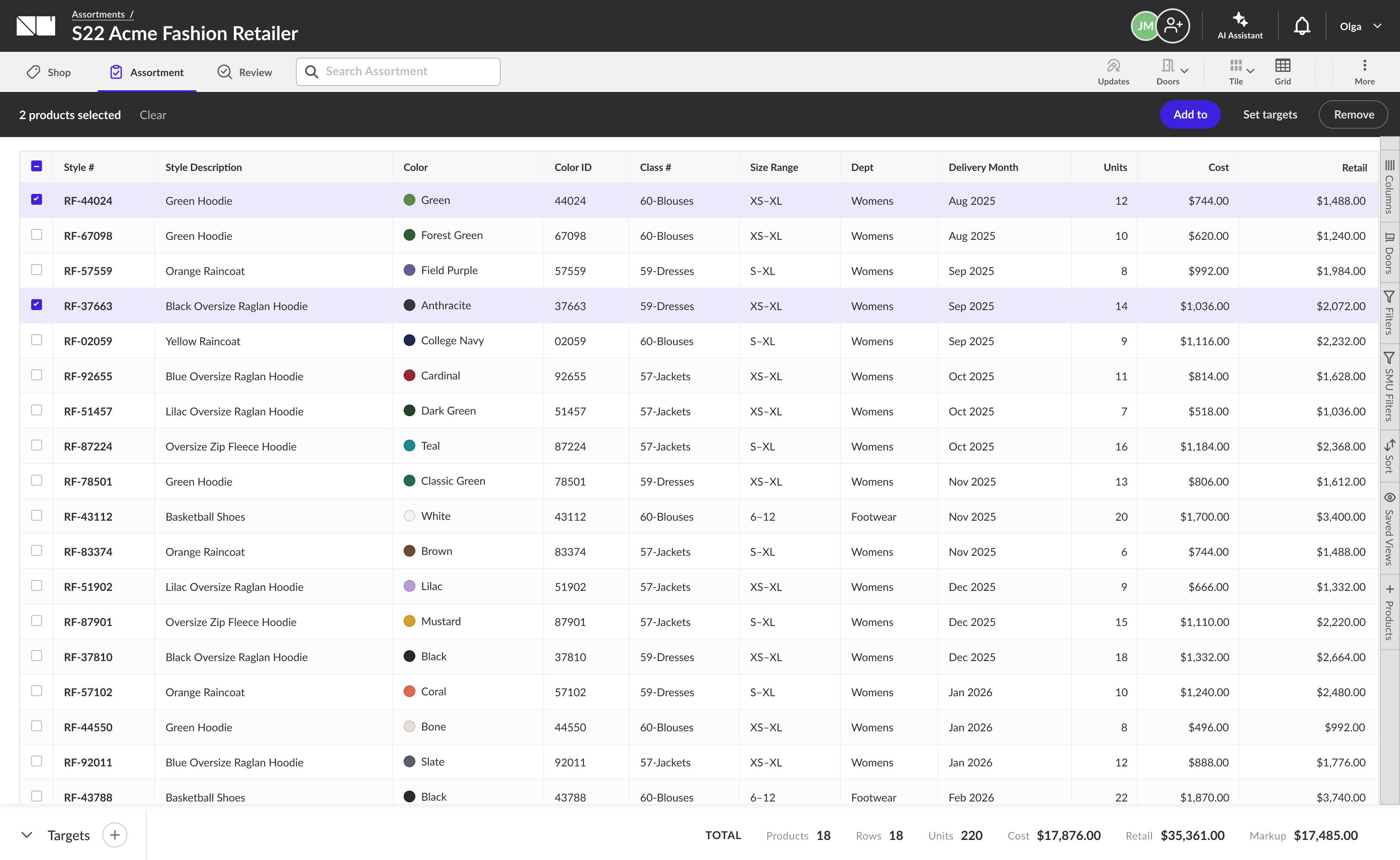
Task: Click Basketball Shoes in RF-43112 row
Action: tap(205, 517)
